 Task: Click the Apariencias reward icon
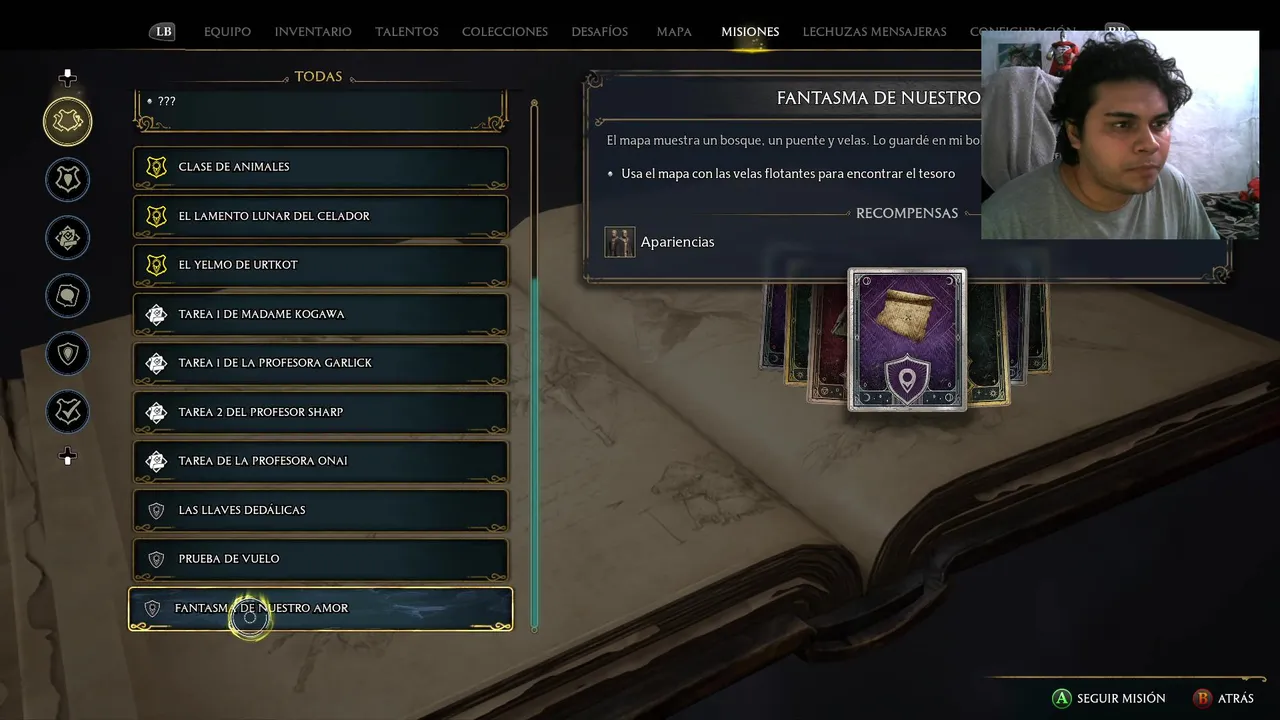point(620,242)
